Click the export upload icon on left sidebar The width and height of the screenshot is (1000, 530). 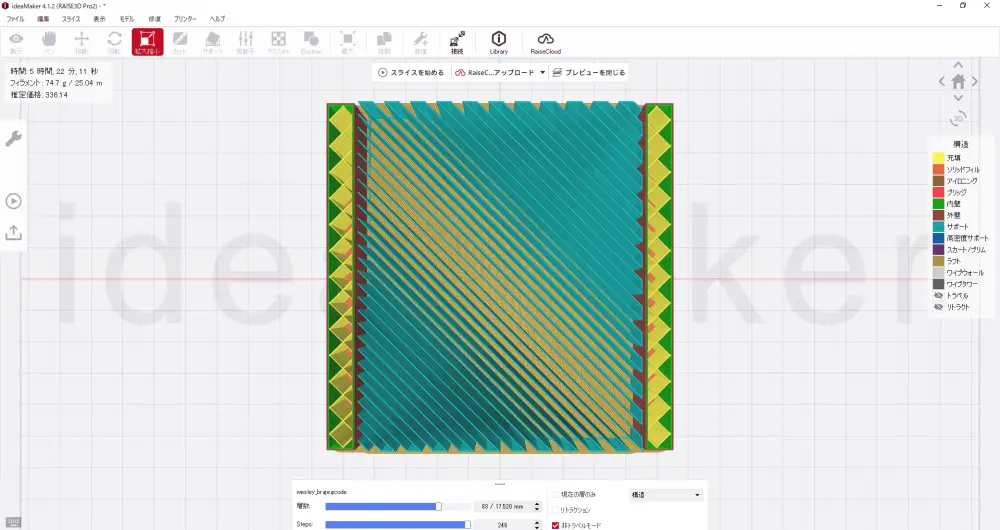(x=14, y=232)
